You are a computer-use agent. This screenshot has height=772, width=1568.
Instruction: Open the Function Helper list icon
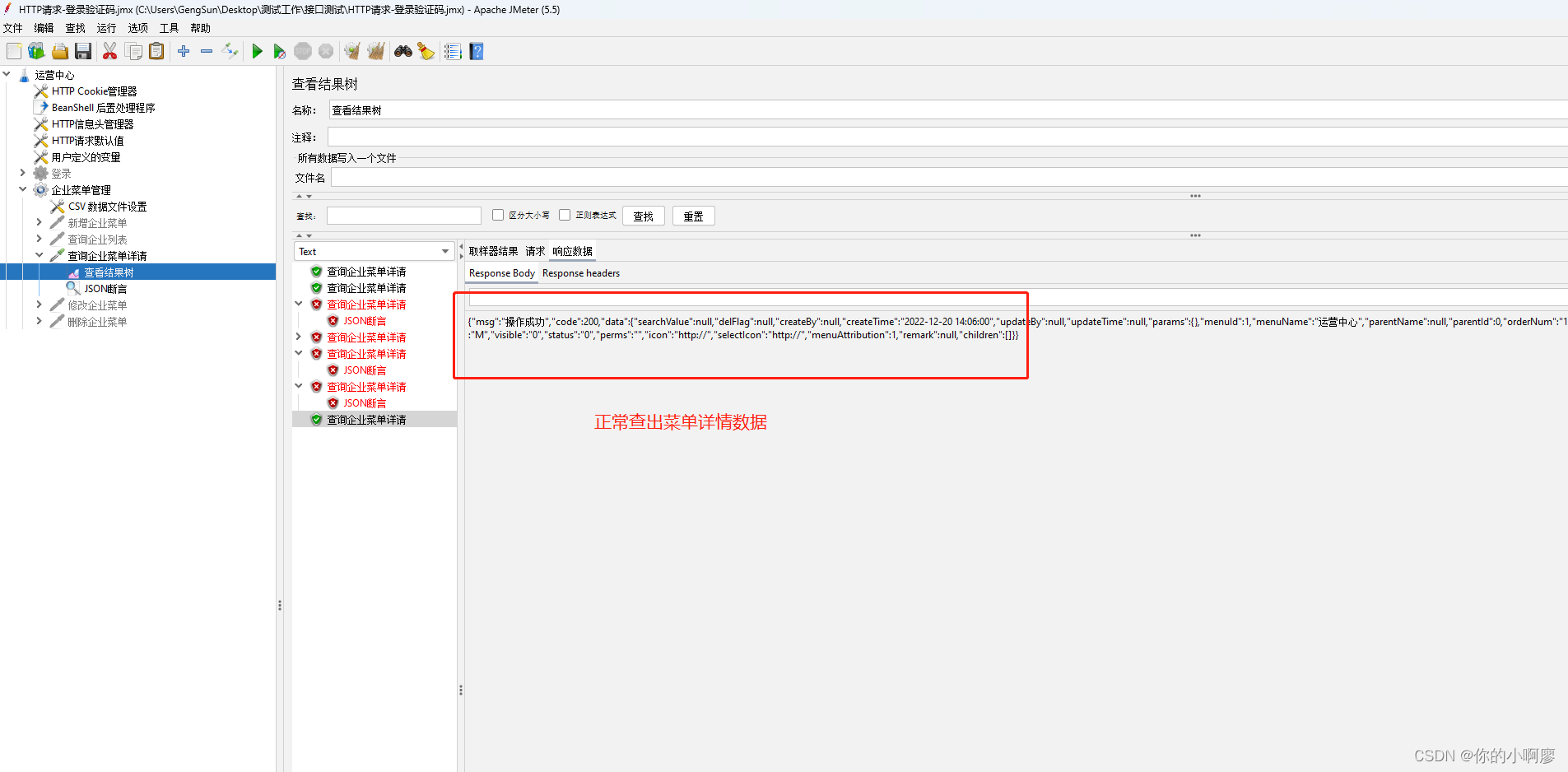pos(453,51)
